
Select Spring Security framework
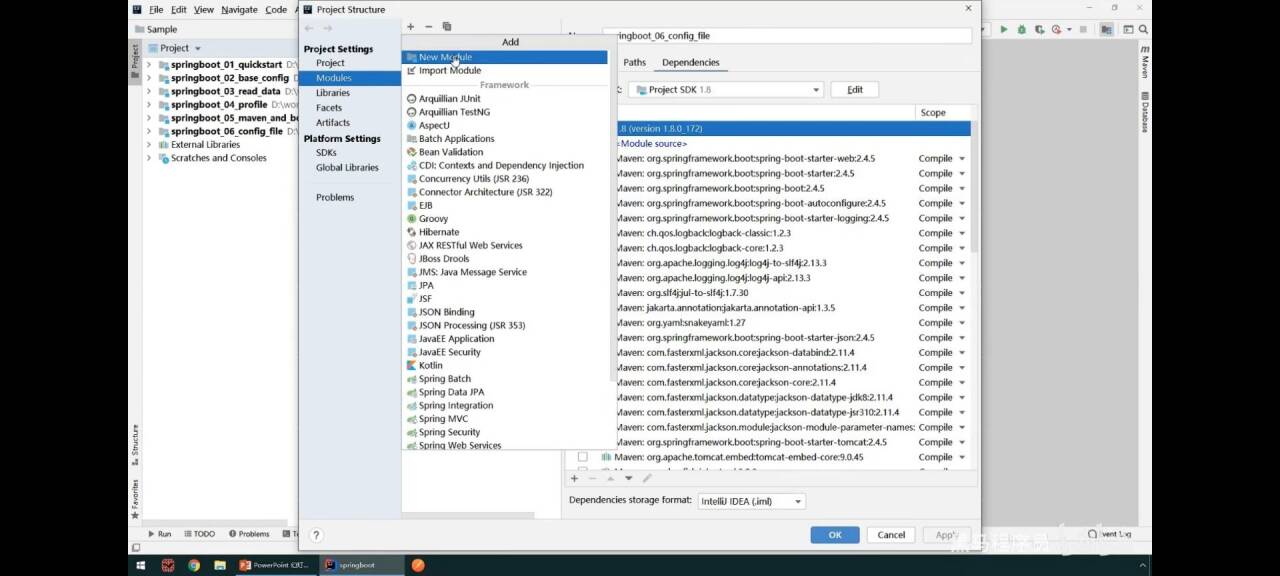coord(504,432)
